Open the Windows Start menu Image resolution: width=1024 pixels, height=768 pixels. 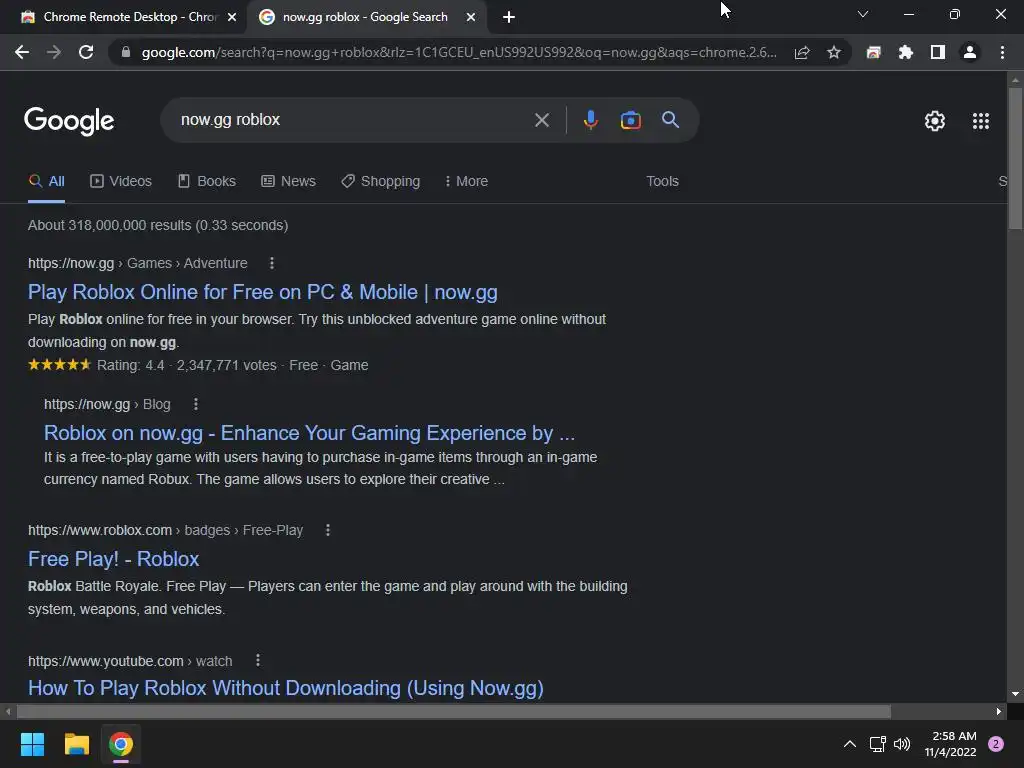coord(32,744)
